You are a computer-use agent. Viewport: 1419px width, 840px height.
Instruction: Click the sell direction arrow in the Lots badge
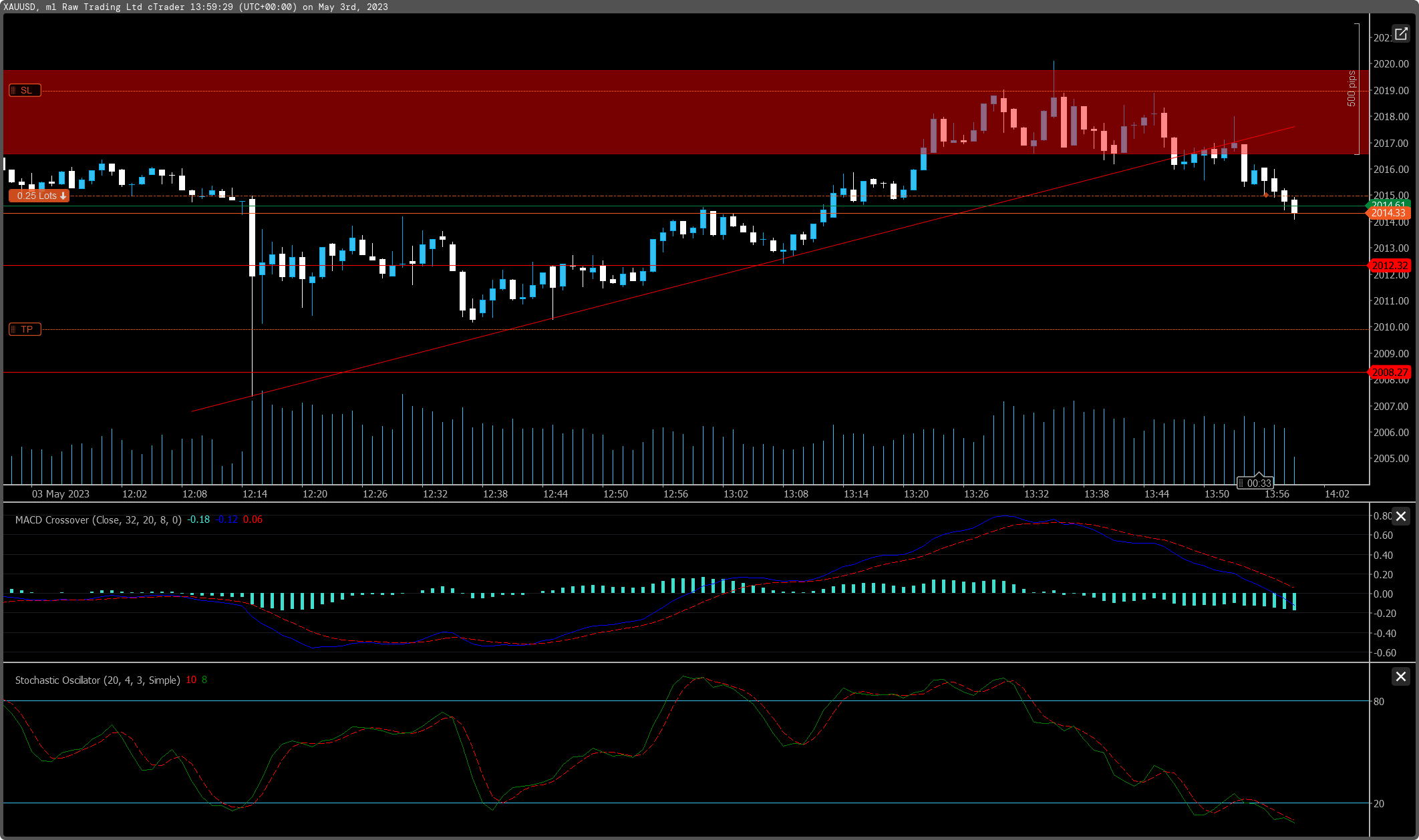[x=62, y=196]
